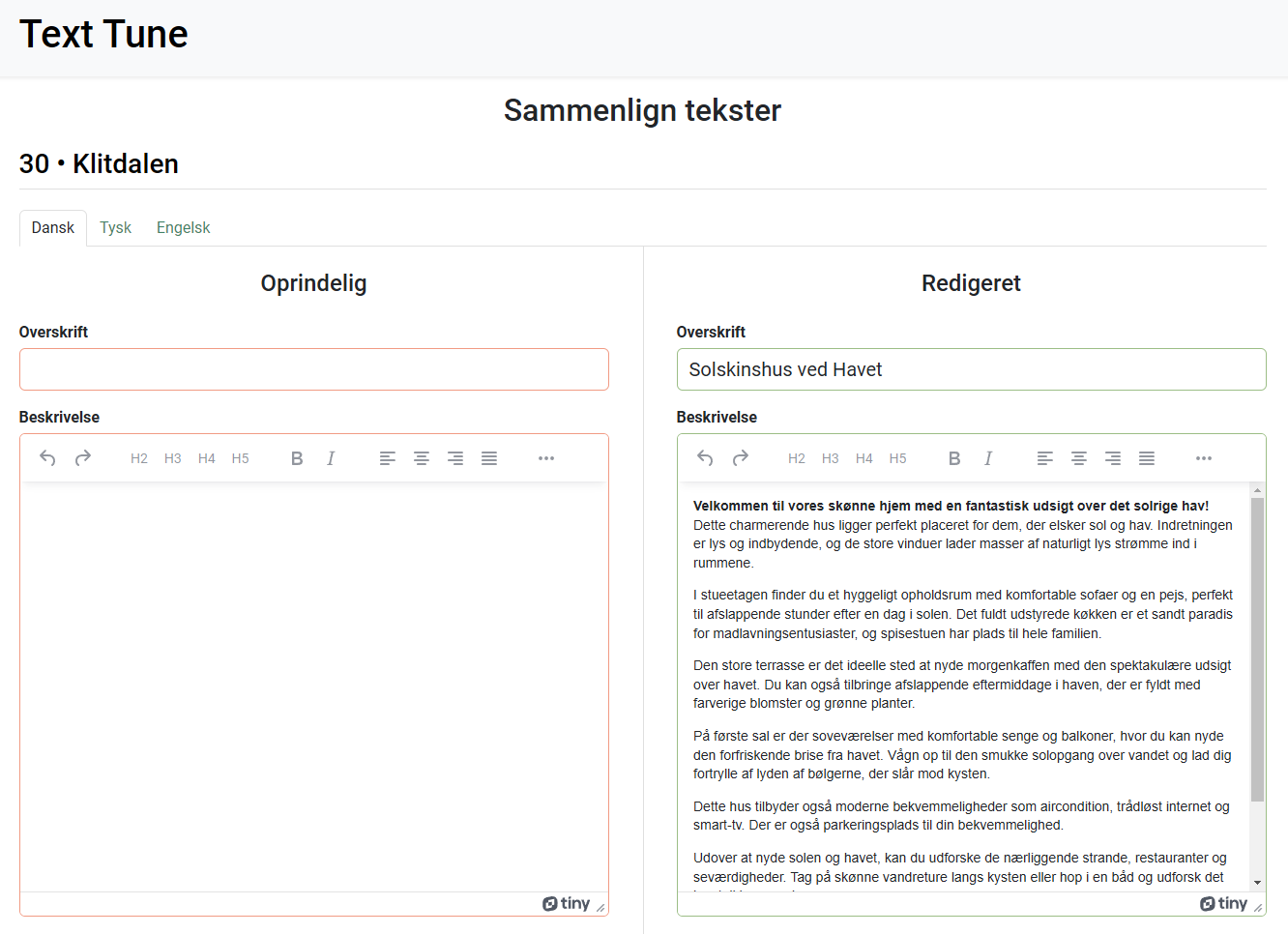Align text right in the Redigeret editor
Viewport: 1288px width, 934px height.
(1113, 458)
